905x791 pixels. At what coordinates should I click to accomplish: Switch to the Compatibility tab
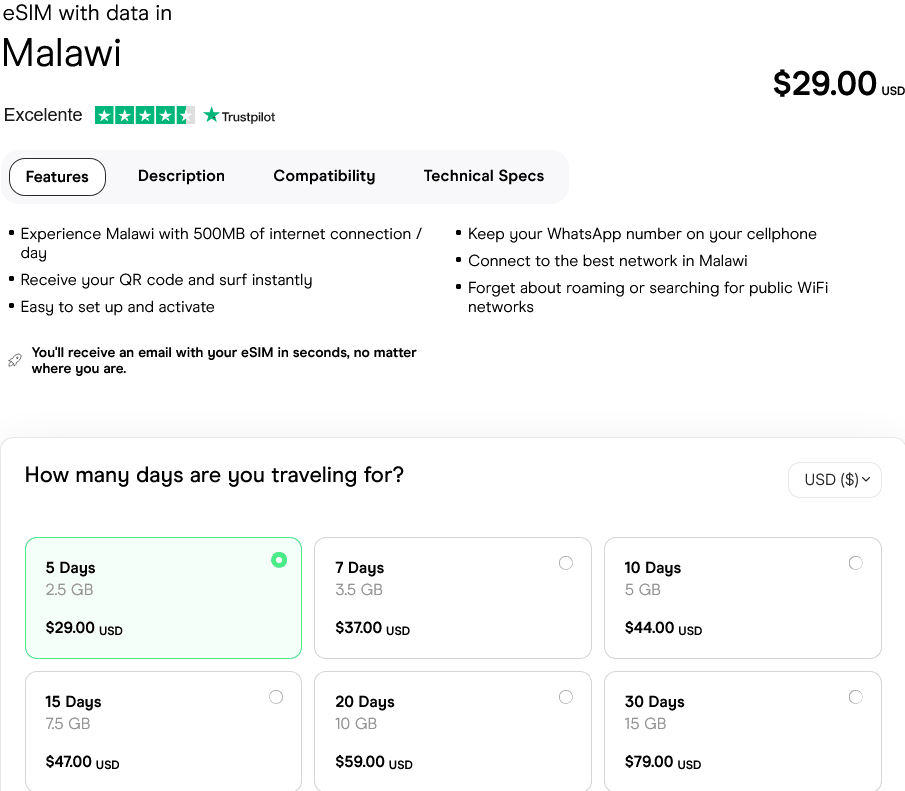[324, 176]
